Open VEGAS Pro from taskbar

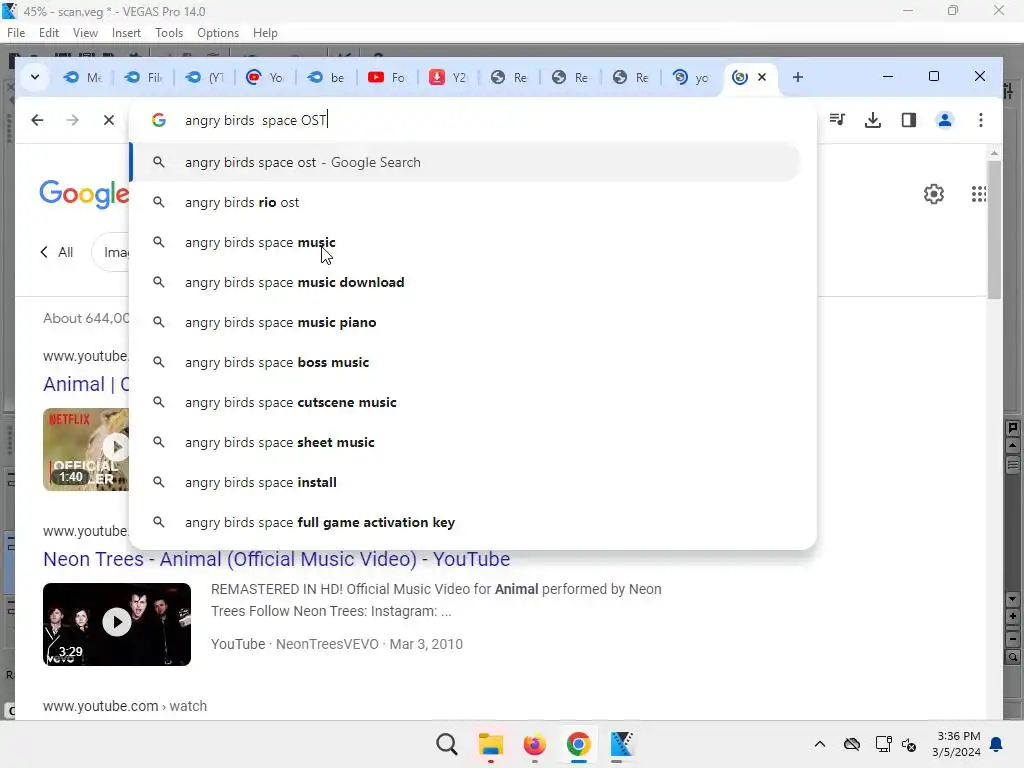[x=622, y=744]
